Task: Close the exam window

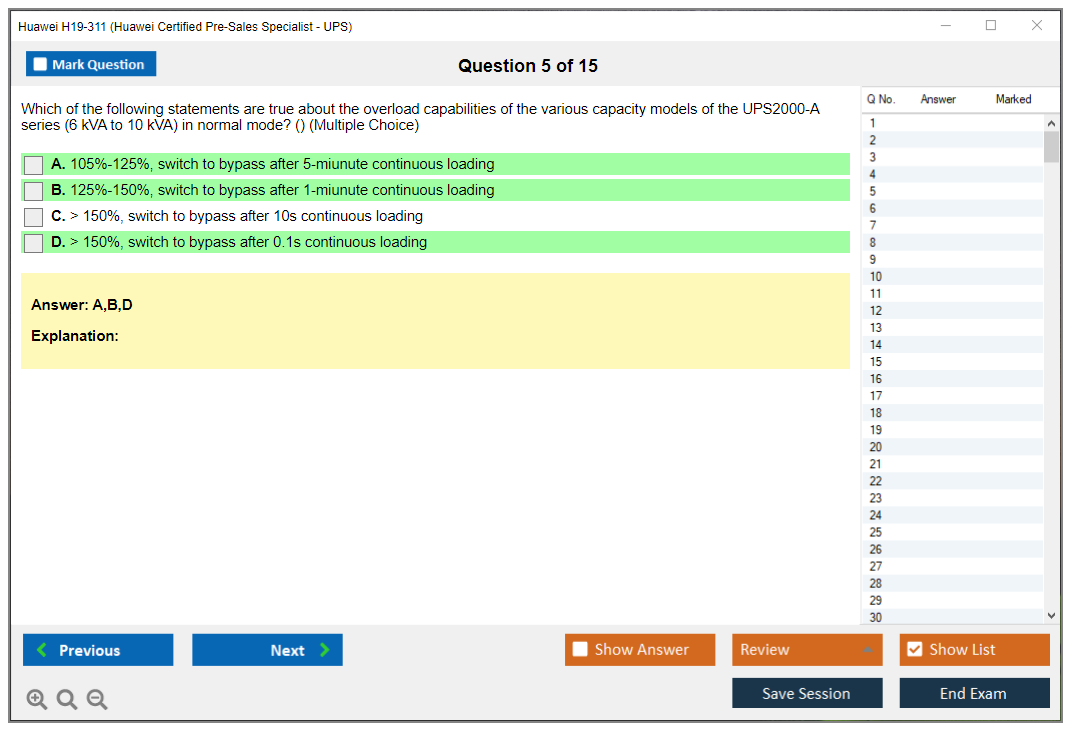Action: pyautogui.click(x=1036, y=26)
